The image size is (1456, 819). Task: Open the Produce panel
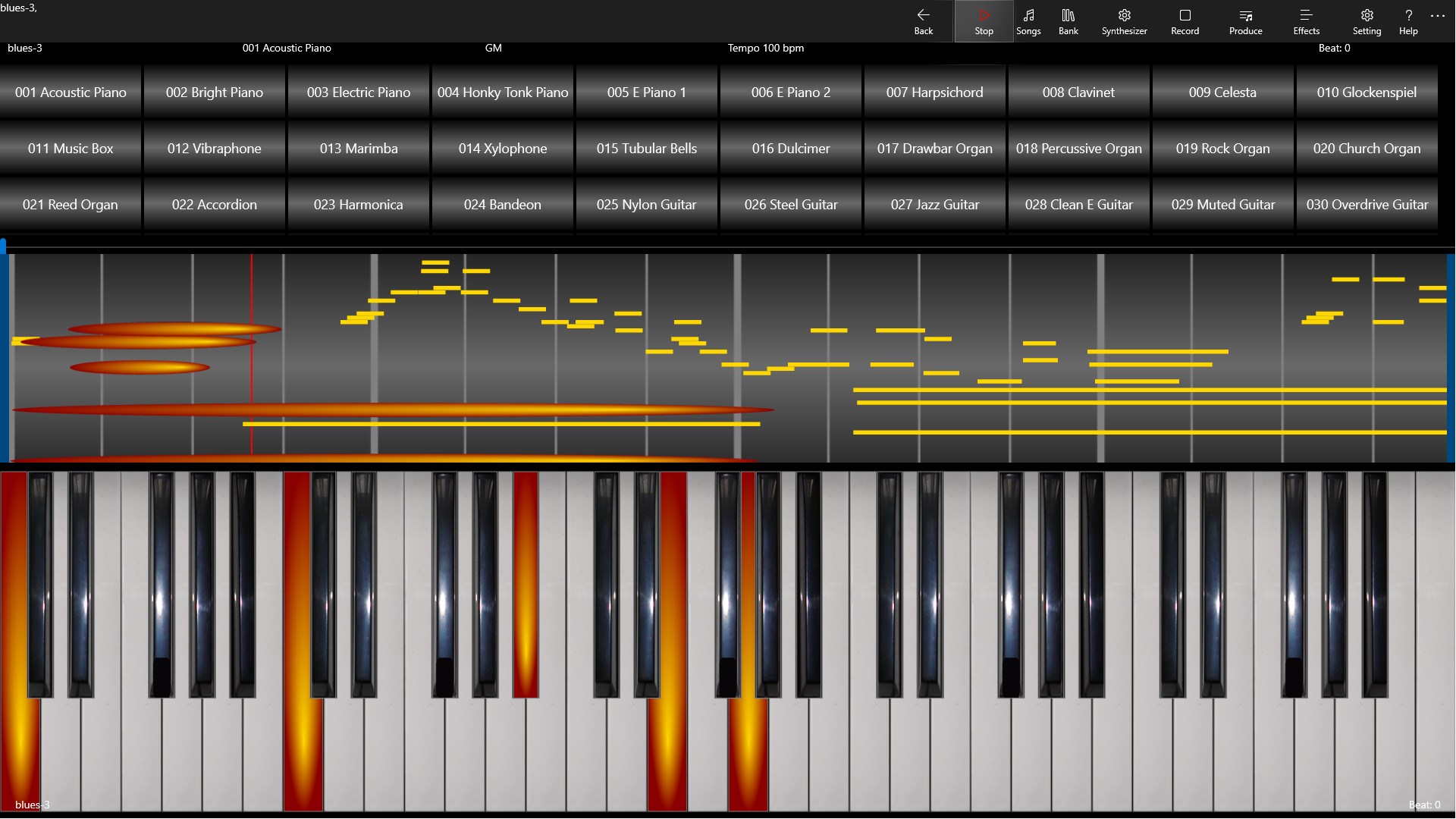(x=1246, y=21)
